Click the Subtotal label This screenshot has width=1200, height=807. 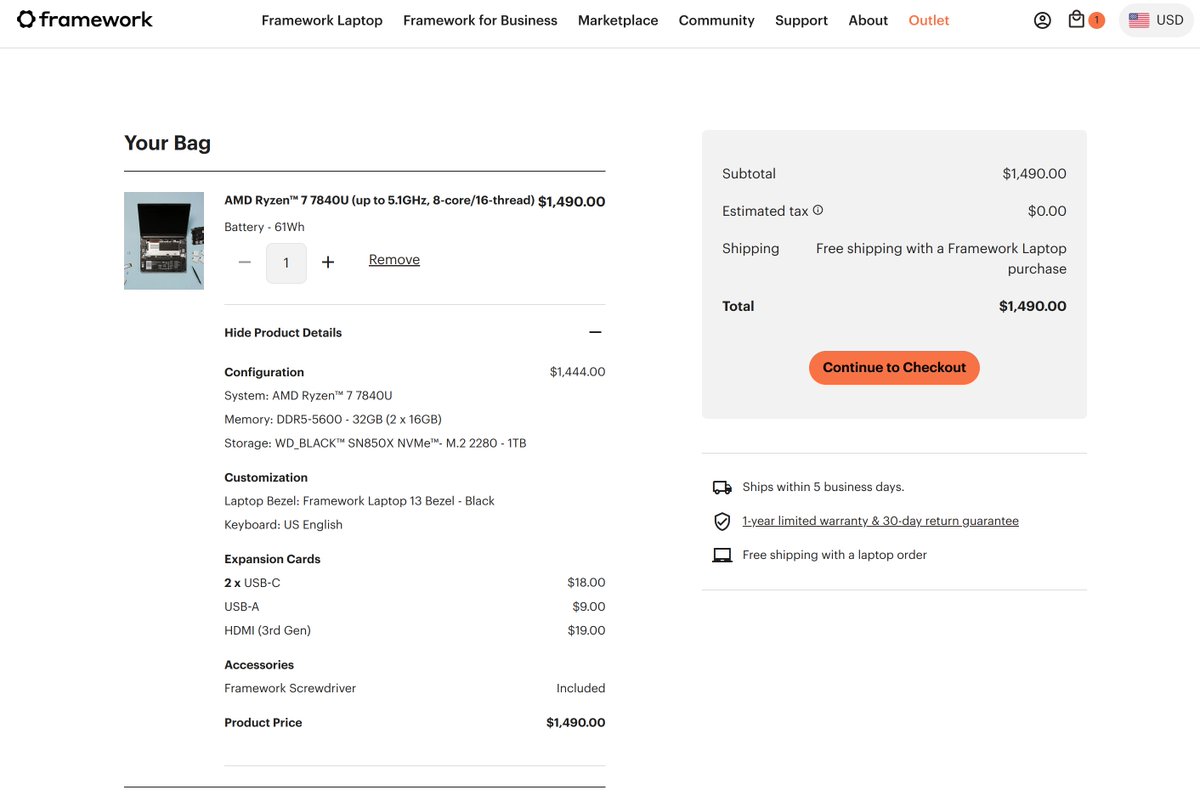coord(749,174)
